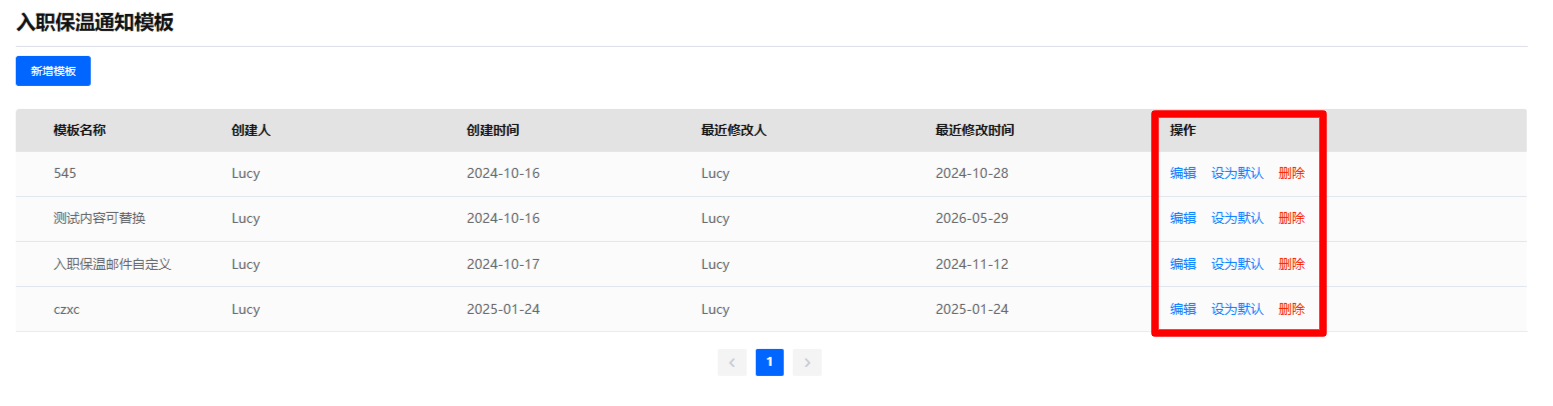The width and height of the screenshot is (1553, 406).
Task: Click the 创建时间 column header
Action: point(493,130)
